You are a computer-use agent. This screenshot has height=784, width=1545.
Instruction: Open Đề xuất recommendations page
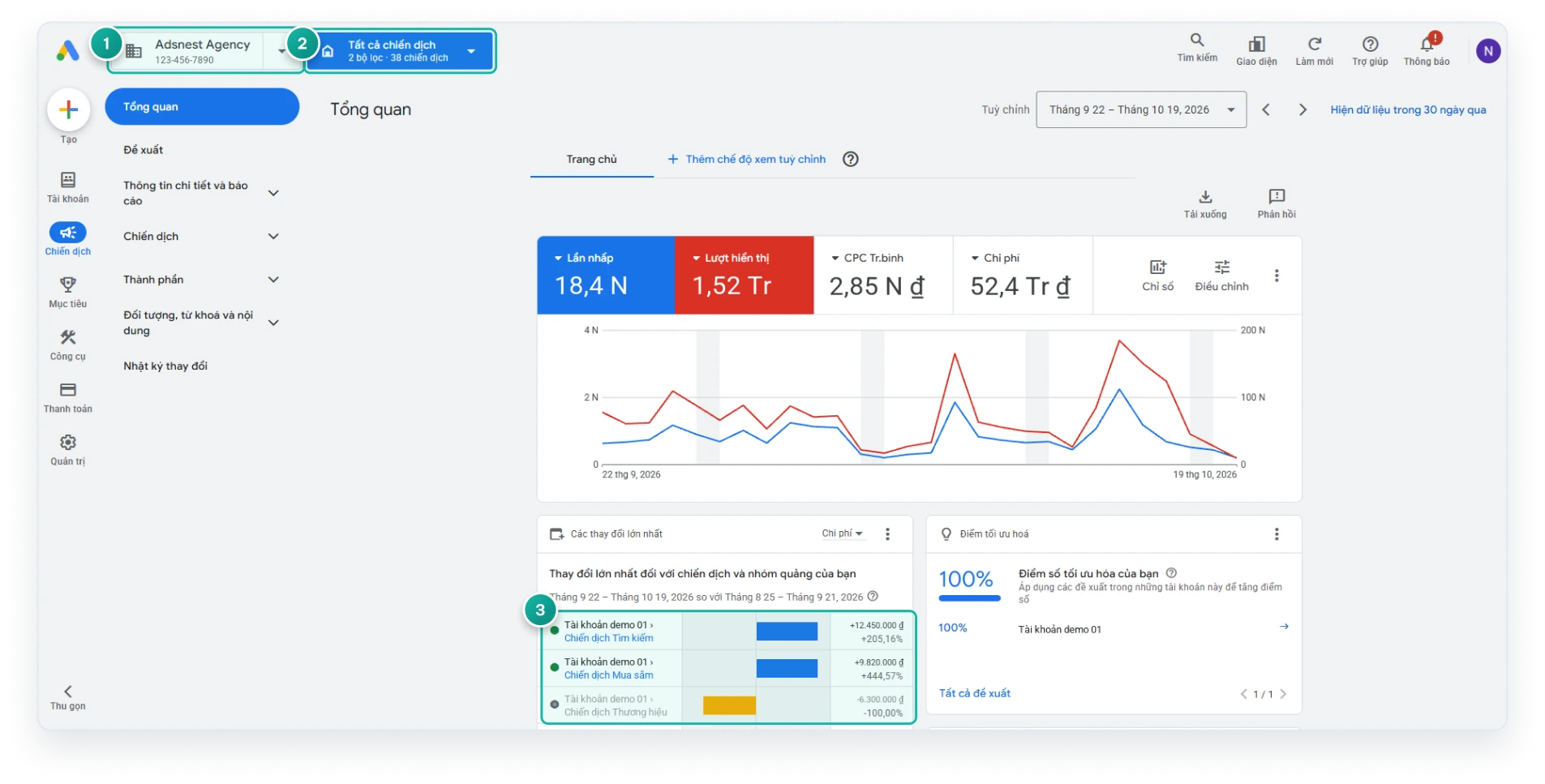pos(144,150)
